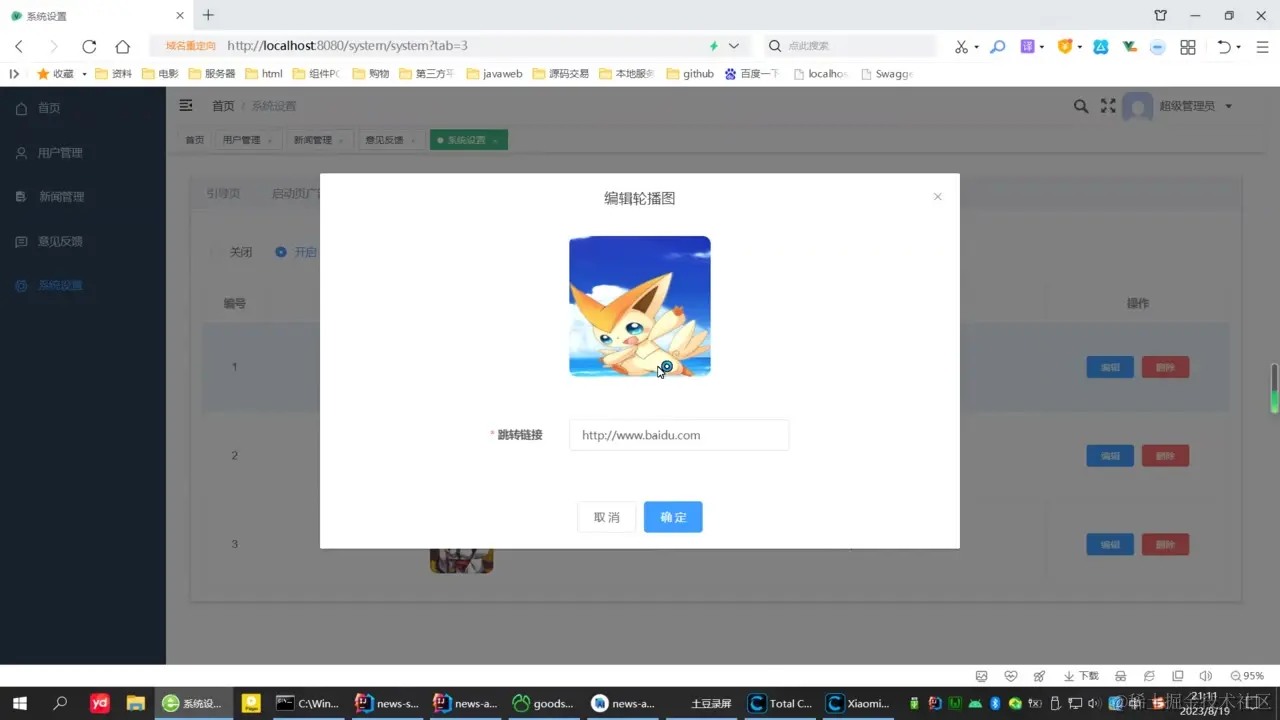The height and width of the screenshot is (720, 1280).
Task: Open the File Explorer taskbar icon
Action: 135,703
